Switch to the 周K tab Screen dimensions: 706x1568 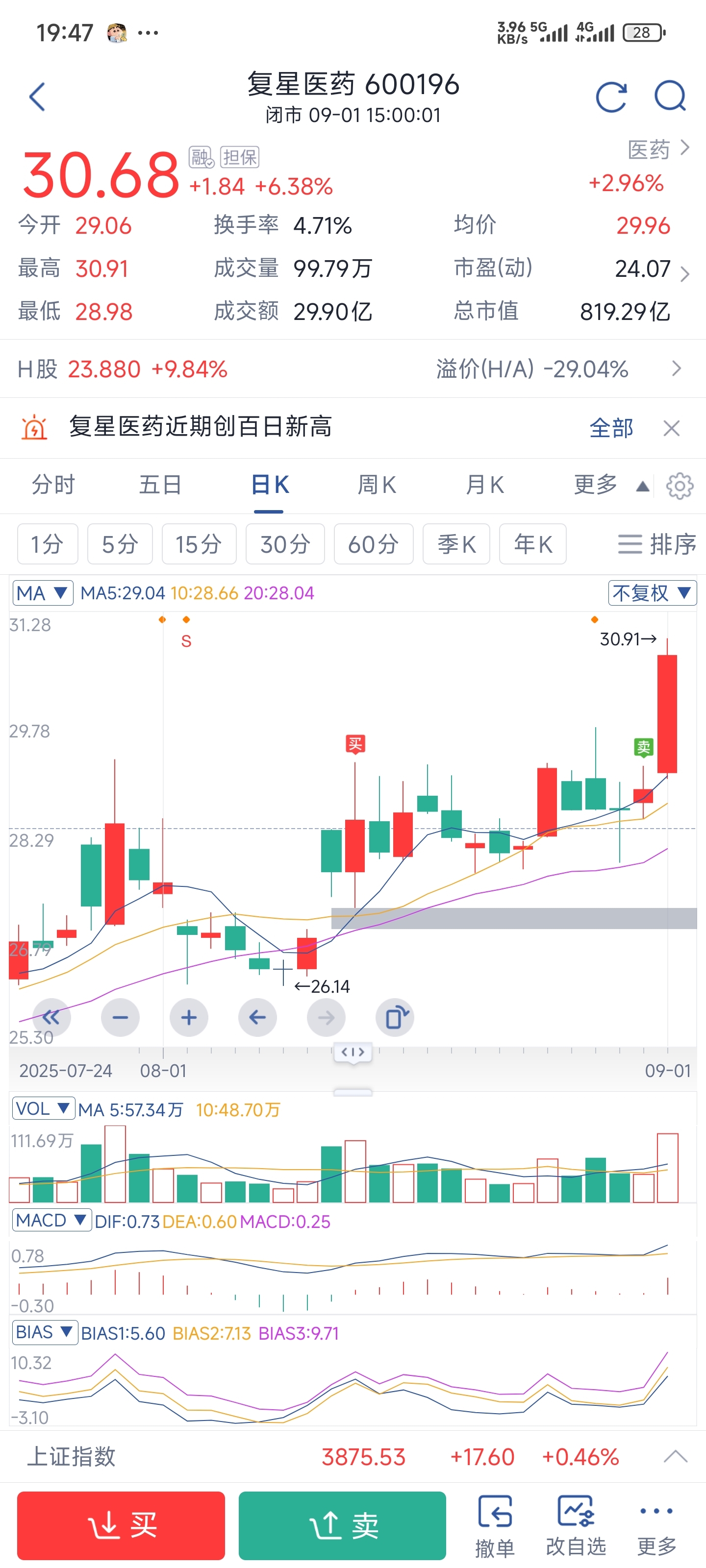click(377, 485)
